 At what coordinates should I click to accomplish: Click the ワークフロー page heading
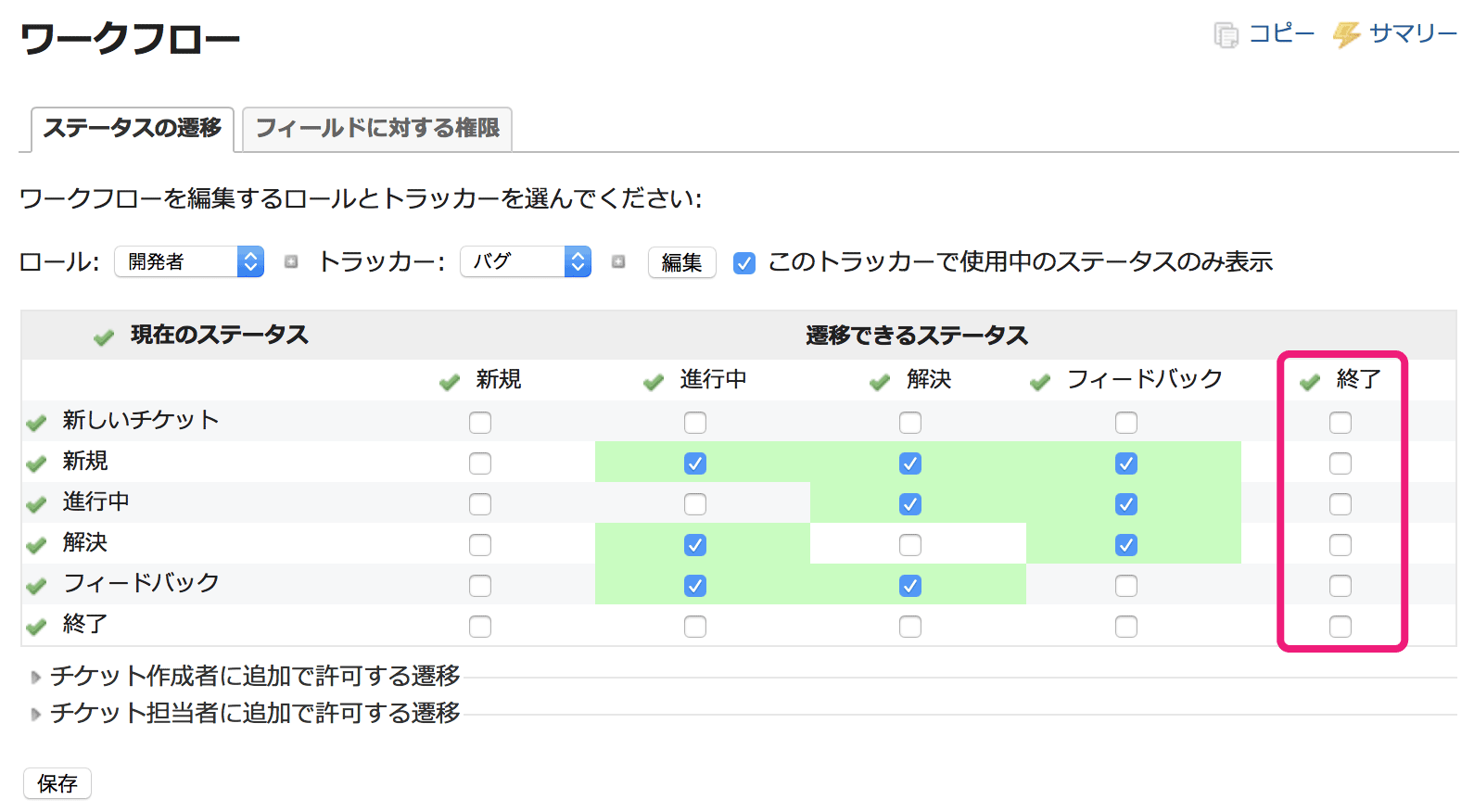(130, 39)
